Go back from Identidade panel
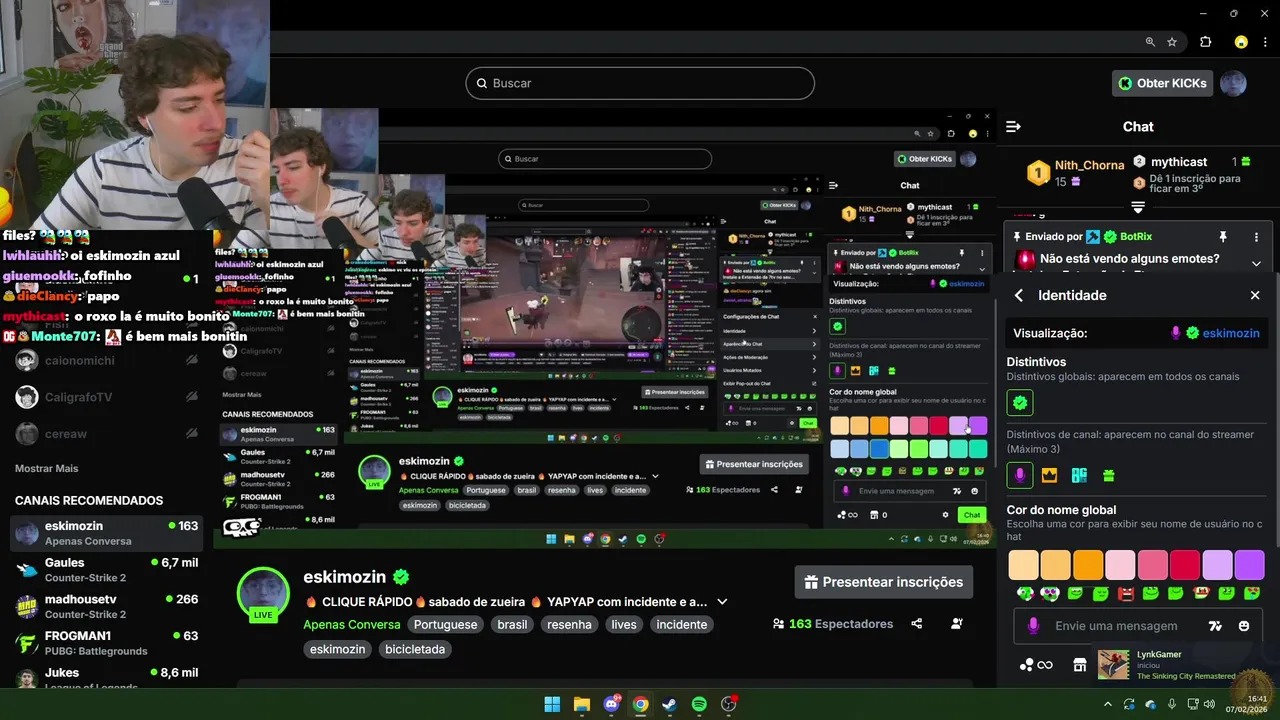This screenshot has height=720, width=1280. (1019, 295)
